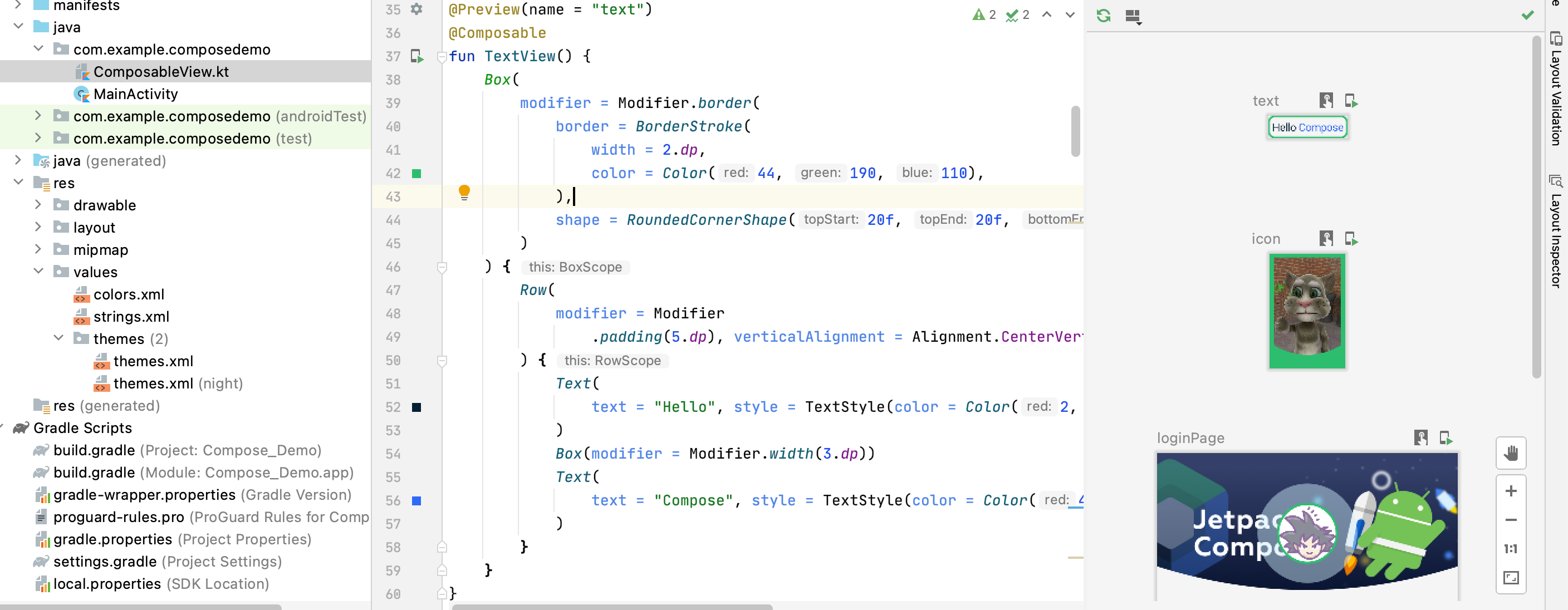The width and height of the screenshot is (1568, 610).
Task: Show the 2 warnings in the editor
Action: tap(982, 14)
